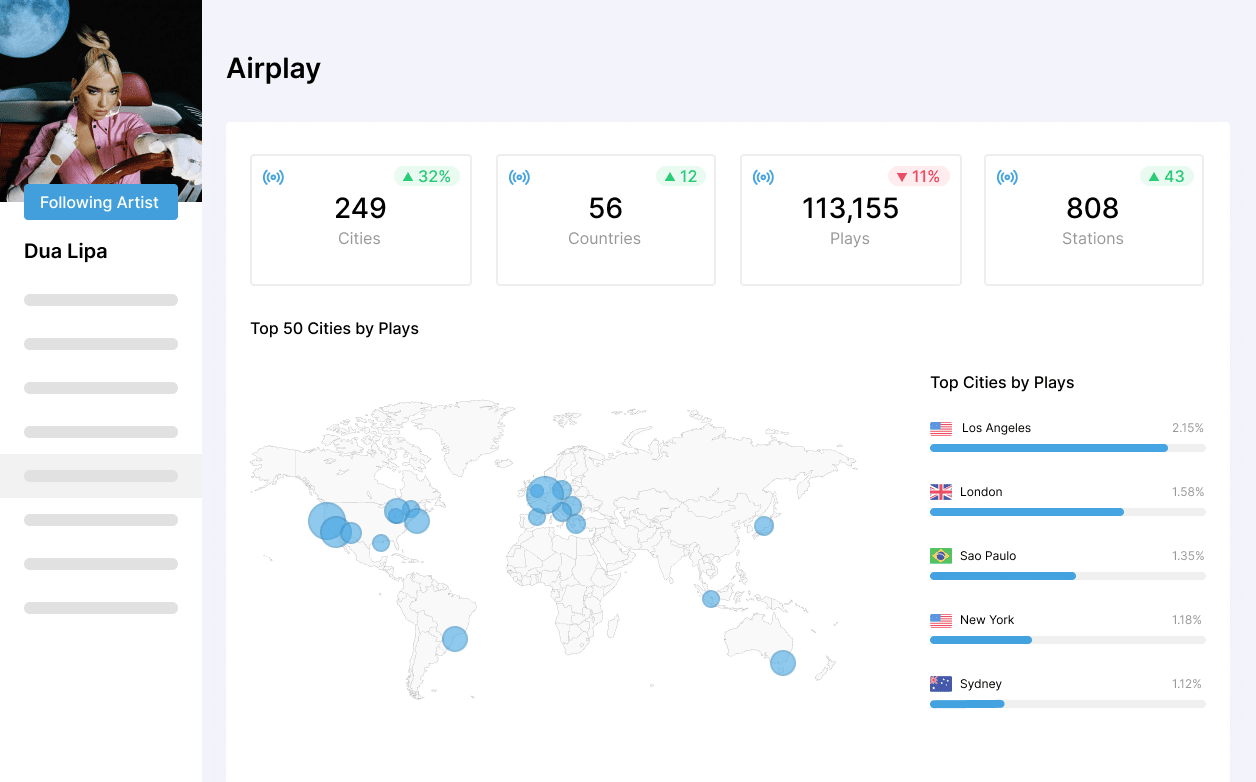This screenshot has width=1256, height=782.
Task: Select the highlighted sidebar menu item
Action: coord(101,476)
